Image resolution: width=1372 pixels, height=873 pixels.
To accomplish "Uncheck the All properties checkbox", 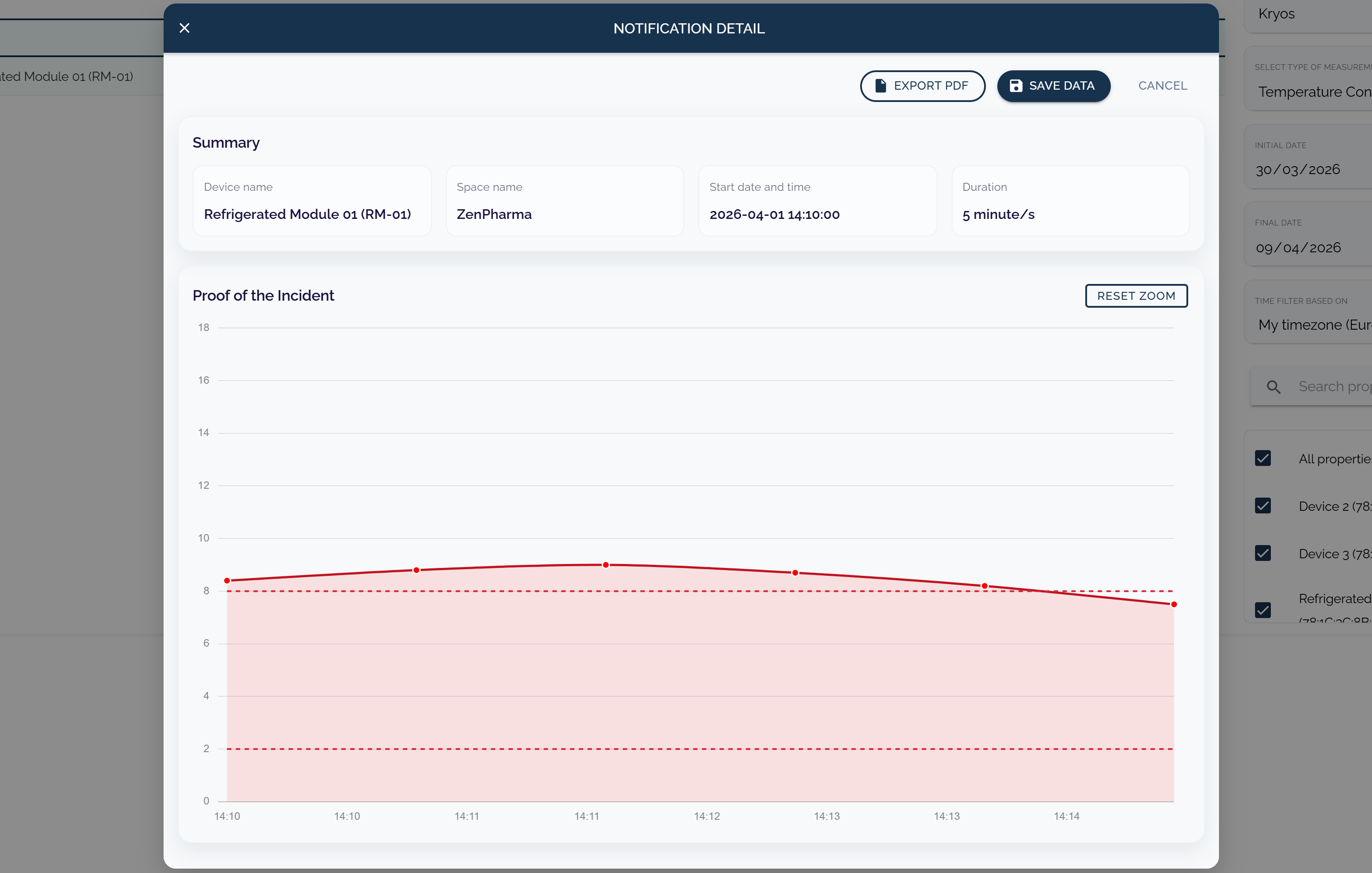I will coord(1263,458).
